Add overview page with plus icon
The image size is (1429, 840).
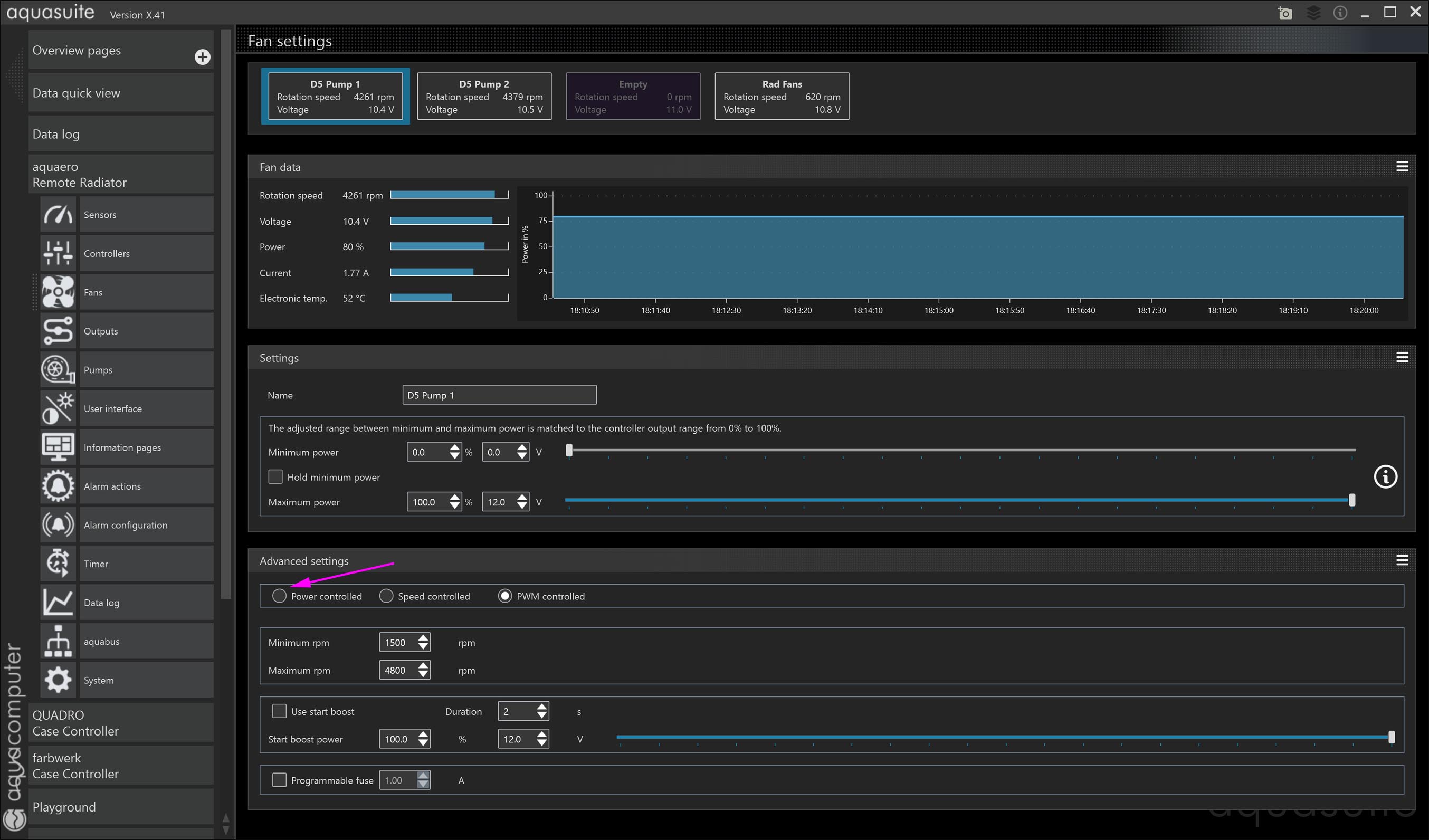(x=203, y=56)
